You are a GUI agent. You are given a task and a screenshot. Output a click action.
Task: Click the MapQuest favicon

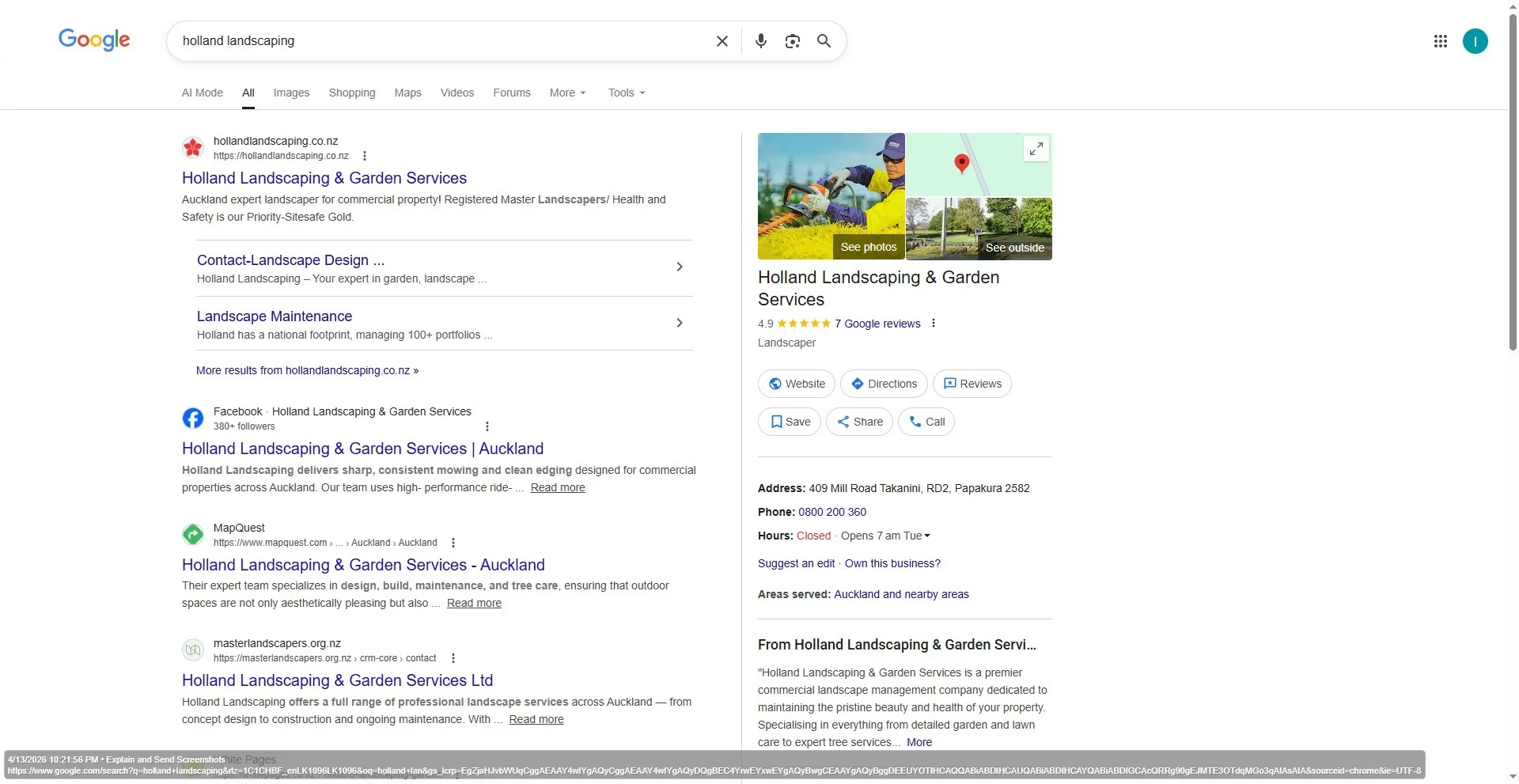[x=193, y=534]
